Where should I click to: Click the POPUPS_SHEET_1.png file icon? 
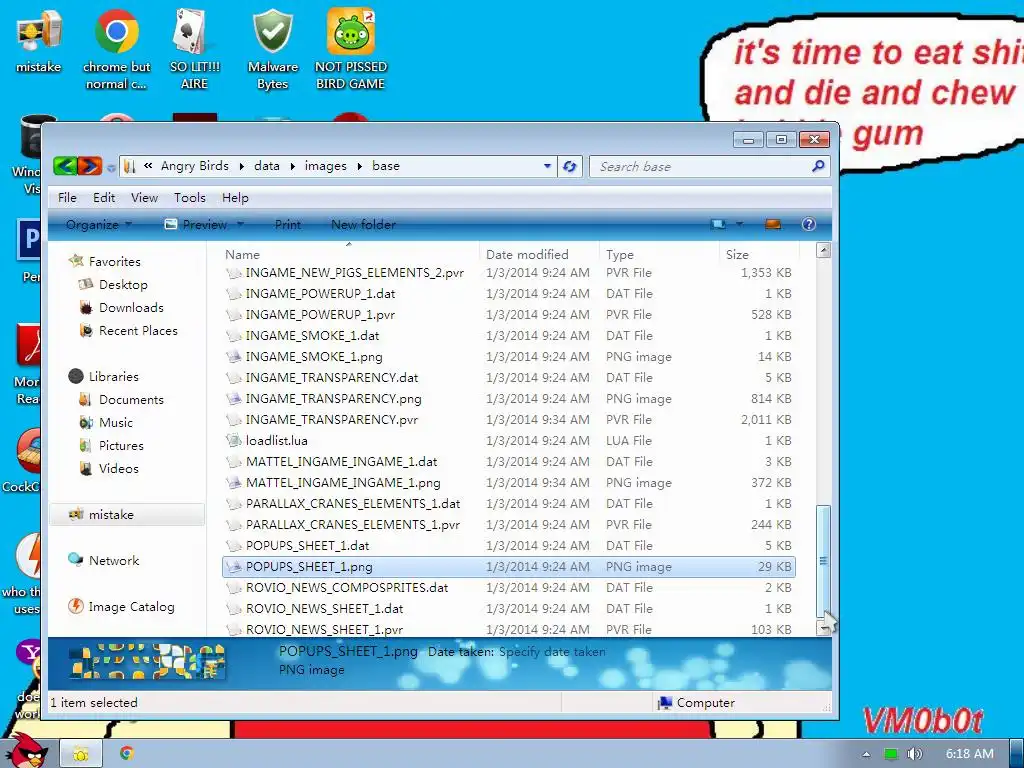click(233, 567)
